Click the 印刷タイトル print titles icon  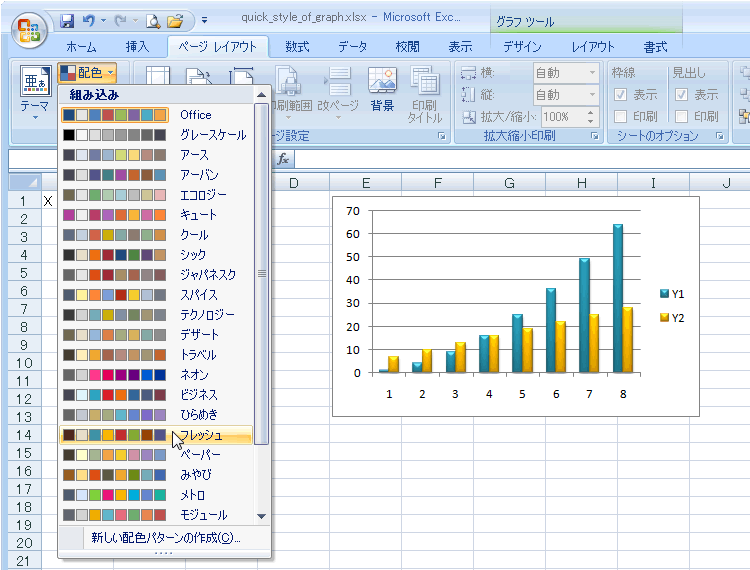pos(425,94)
